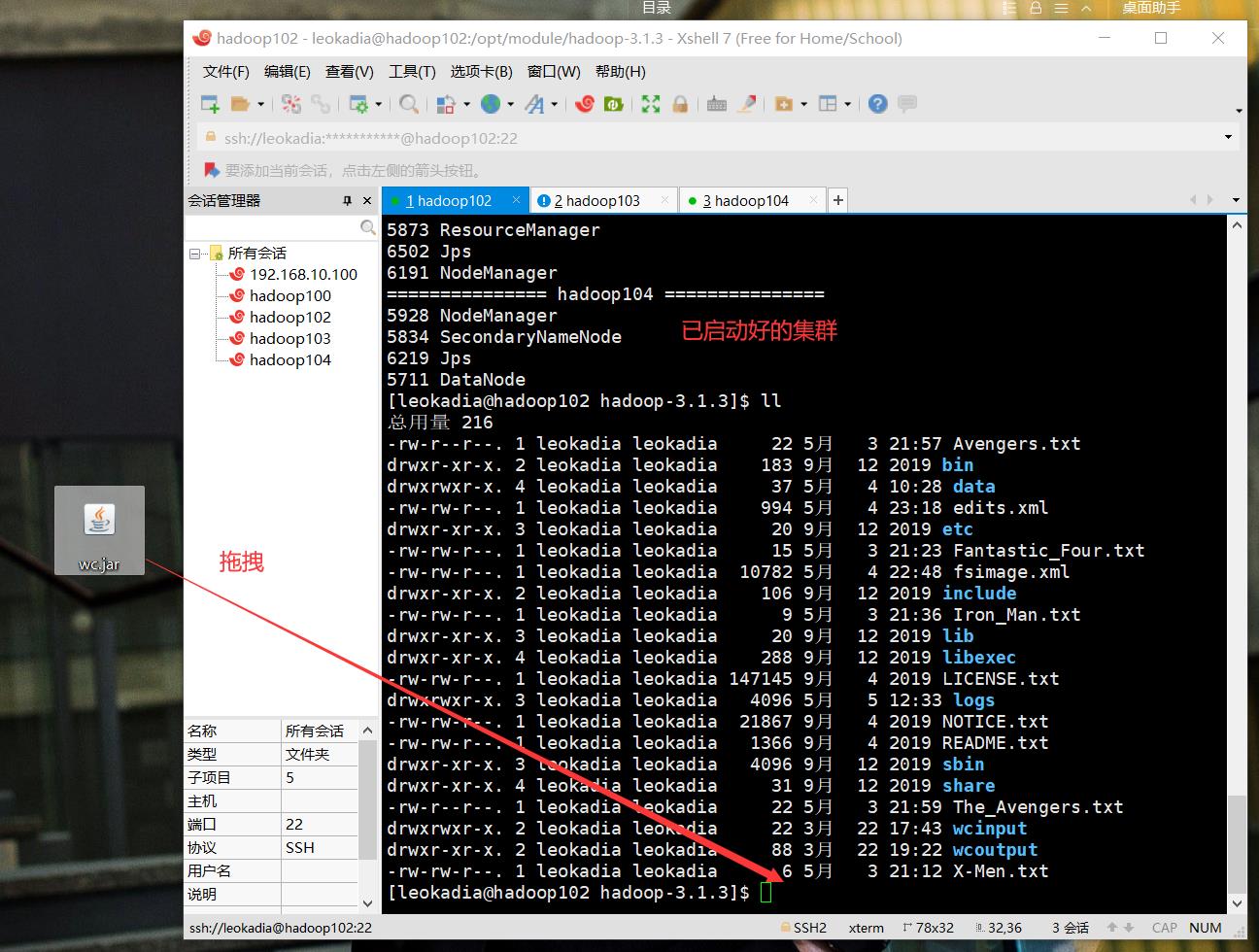Open the 选项卡(B) menu

(481, 72)
